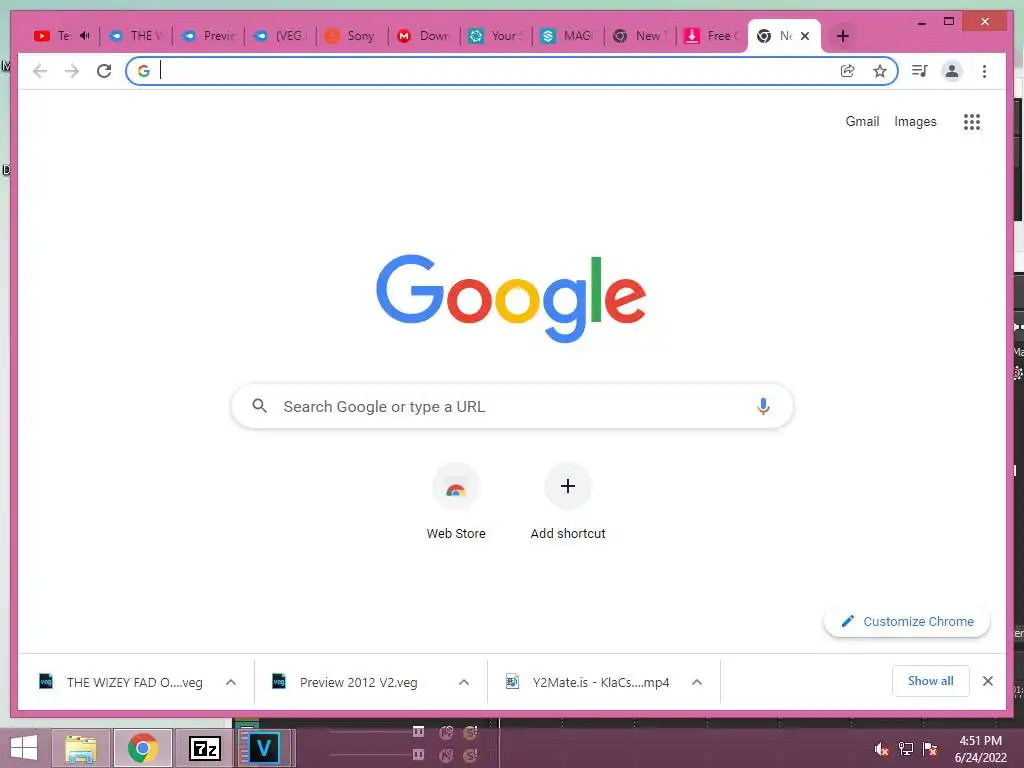Click the Share this page icon
Screen dimensions: 1024x768
847,71
